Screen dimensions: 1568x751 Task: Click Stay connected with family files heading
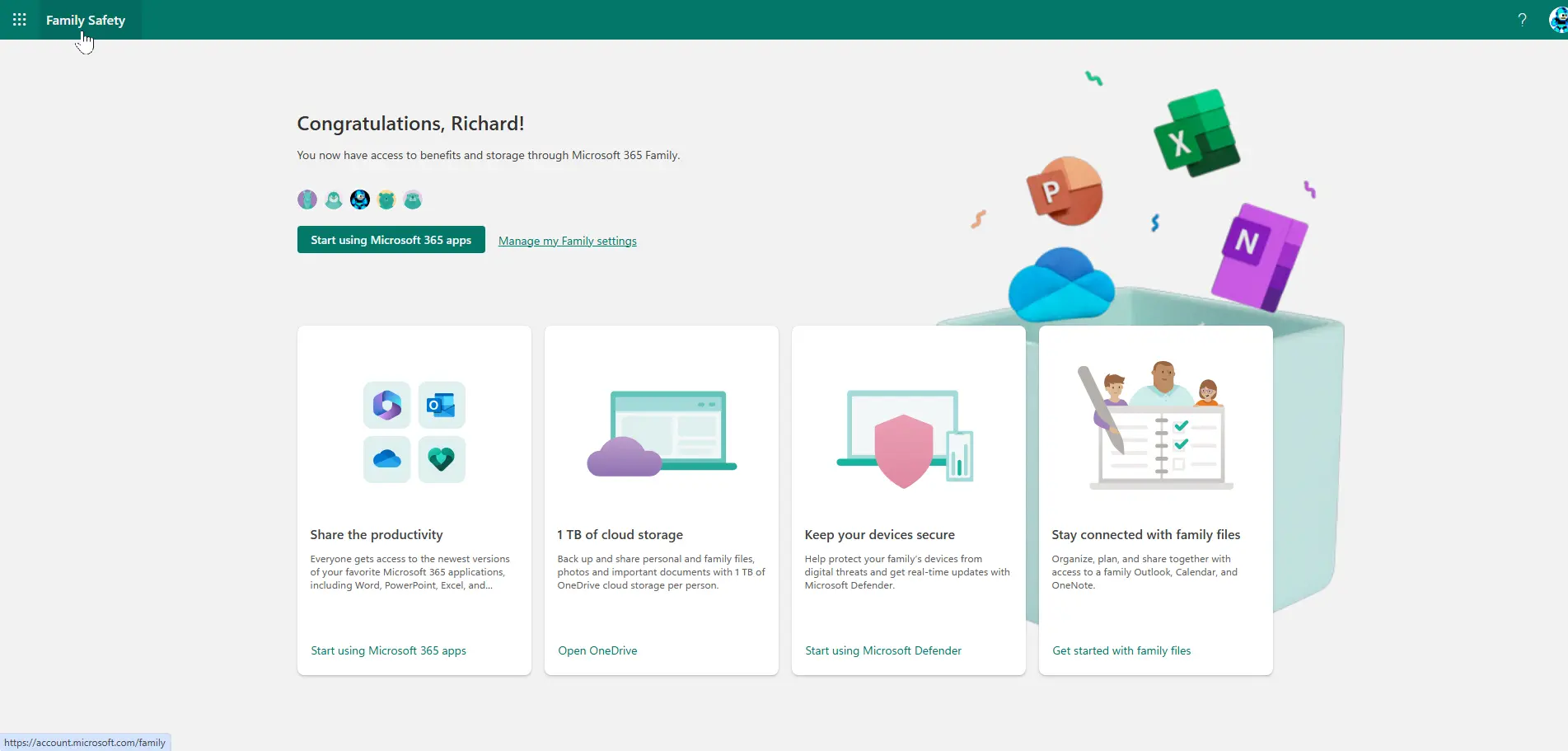point(1145,535)
